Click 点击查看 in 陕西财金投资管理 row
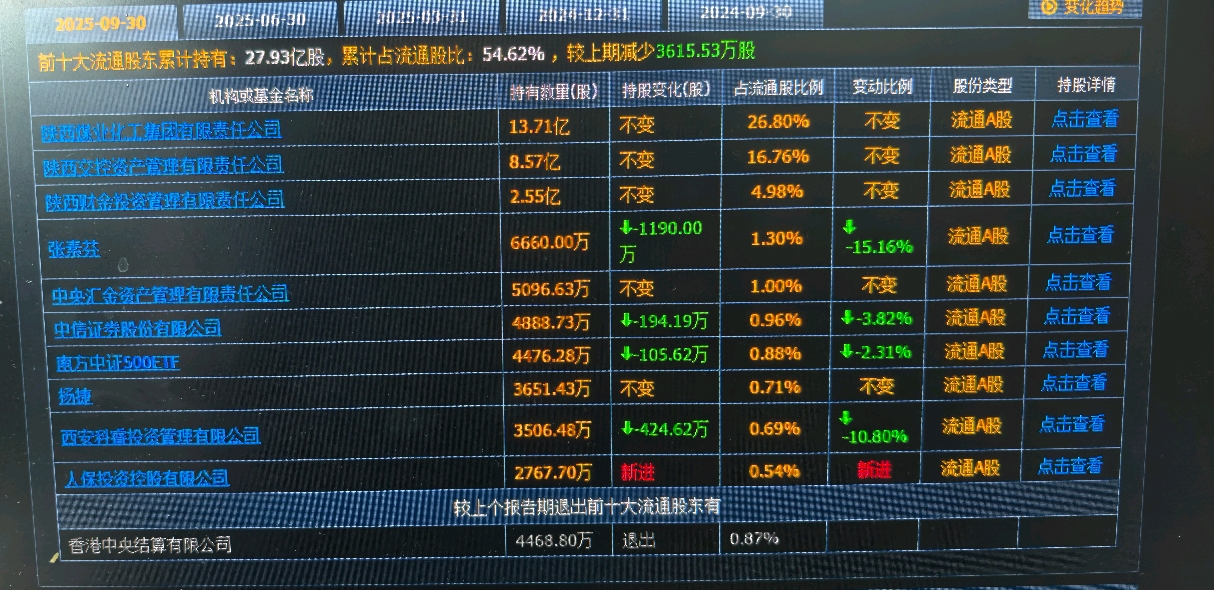Image resolution: width=1214 pixels, height=590 pixels. (1082, 188)
